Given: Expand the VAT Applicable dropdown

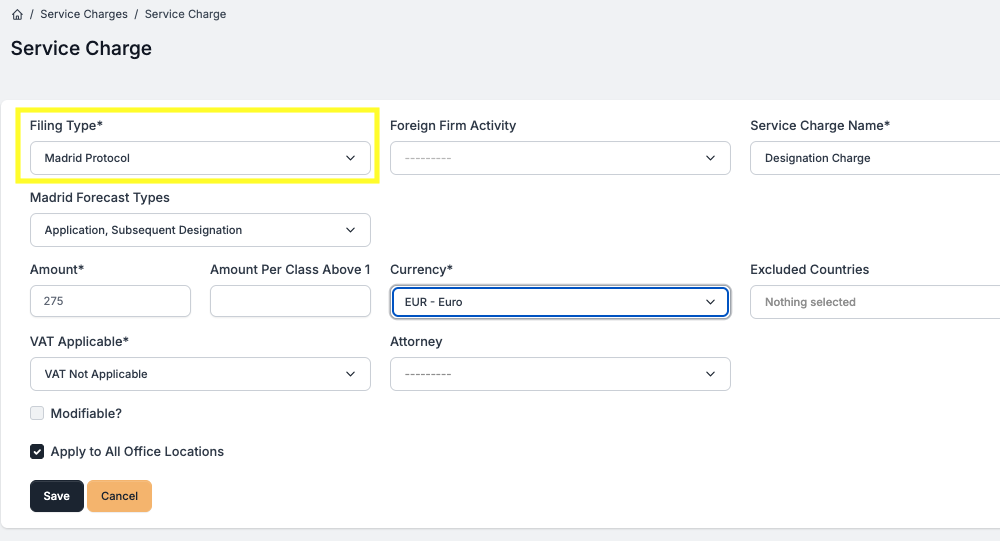Looking at the screenshot, I should click(200, 374).
